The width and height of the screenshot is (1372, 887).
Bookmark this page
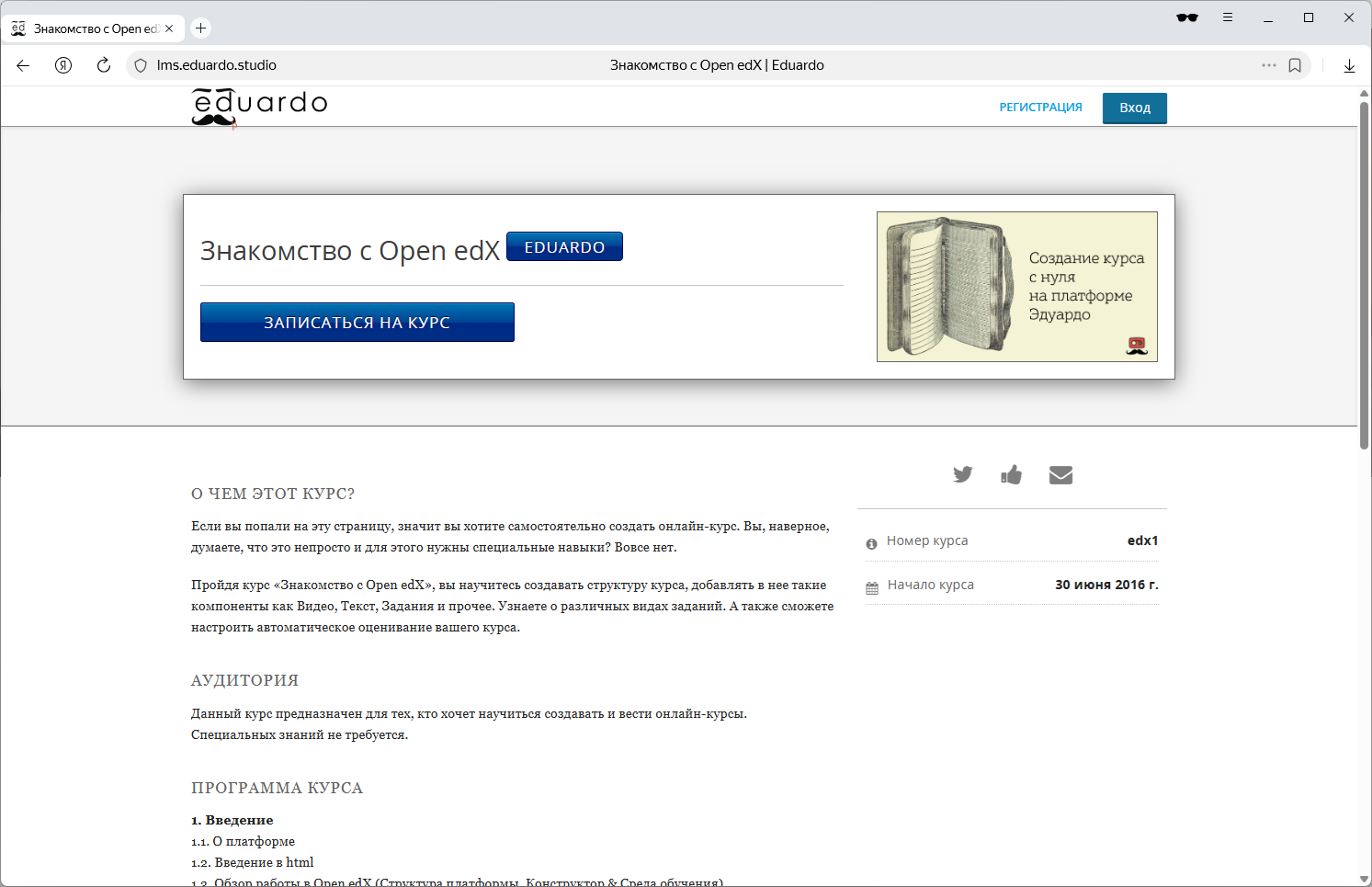pos(1296,65)
